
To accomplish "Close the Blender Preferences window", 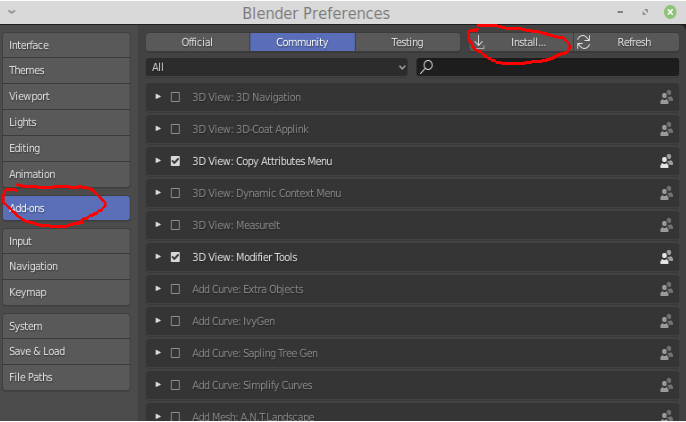I will [670, 12].
